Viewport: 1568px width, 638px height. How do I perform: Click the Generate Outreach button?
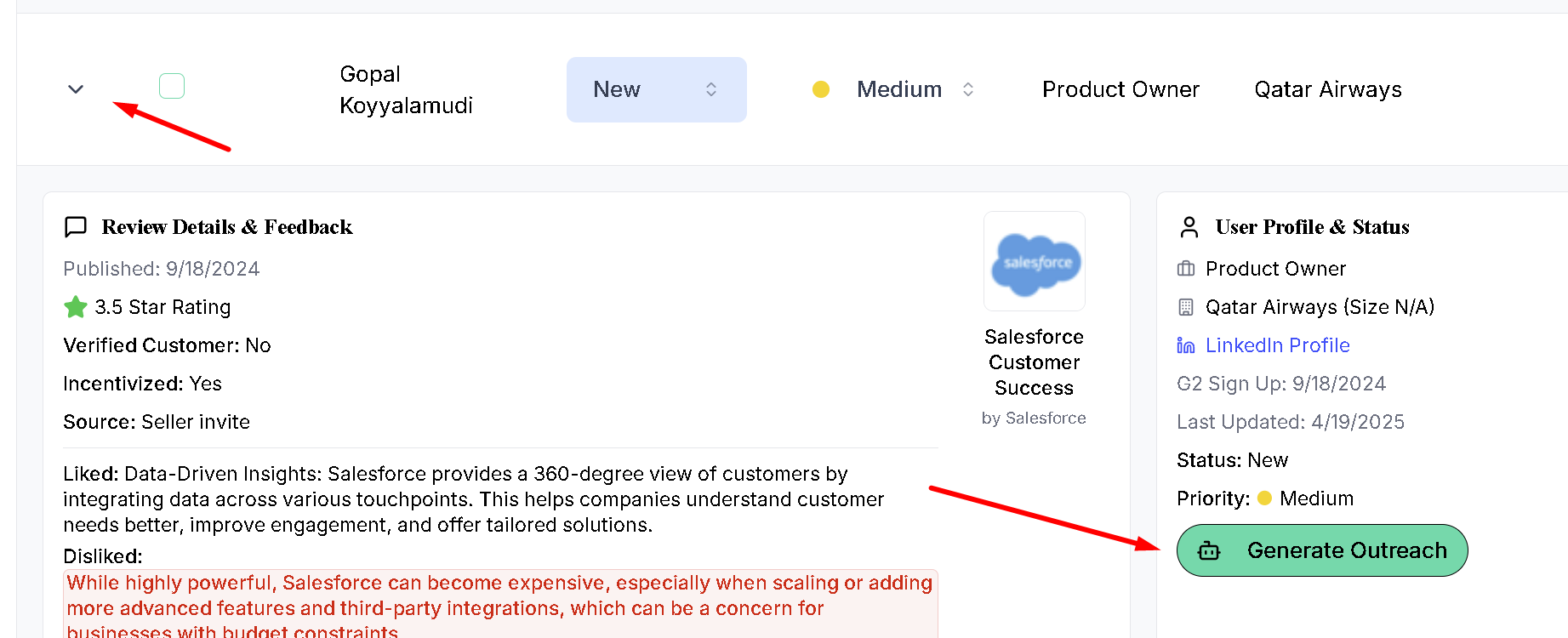(1322, 550)
